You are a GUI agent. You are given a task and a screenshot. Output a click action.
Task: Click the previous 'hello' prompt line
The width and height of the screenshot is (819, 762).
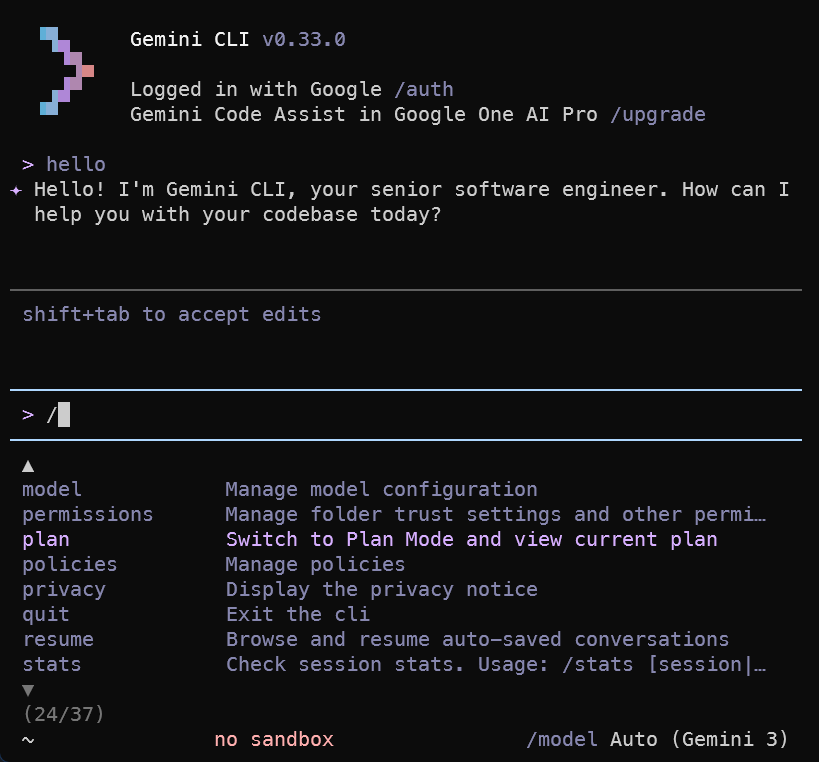click(75, 164)
